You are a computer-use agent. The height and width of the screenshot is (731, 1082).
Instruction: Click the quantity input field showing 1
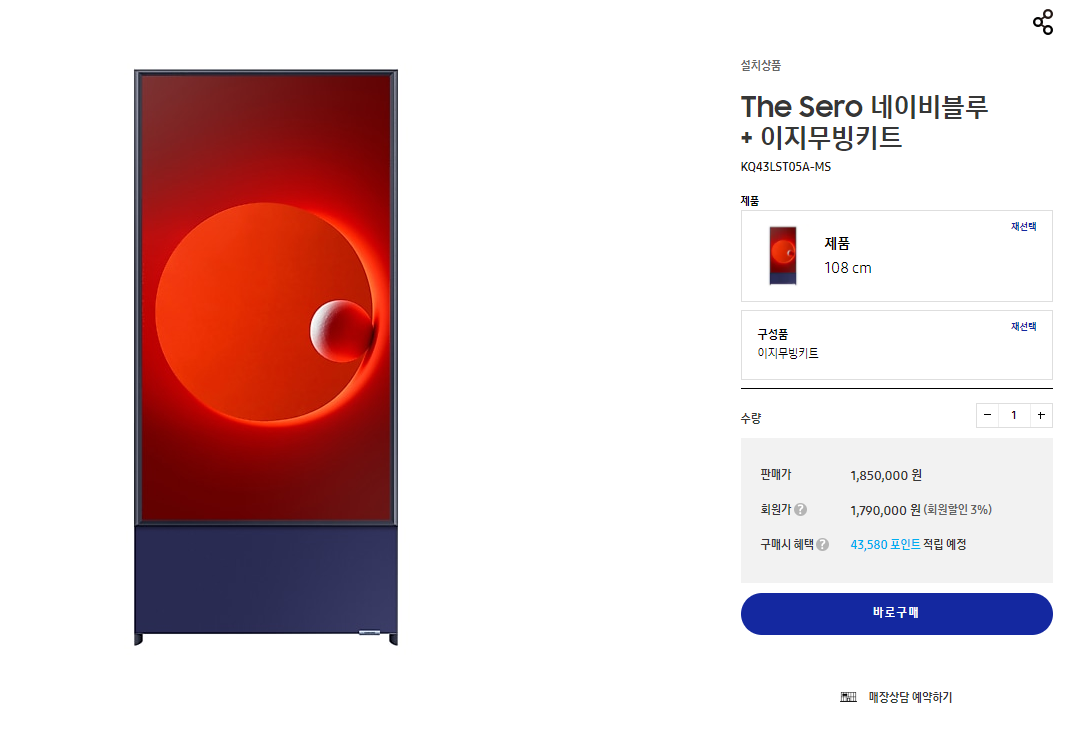1014,415
